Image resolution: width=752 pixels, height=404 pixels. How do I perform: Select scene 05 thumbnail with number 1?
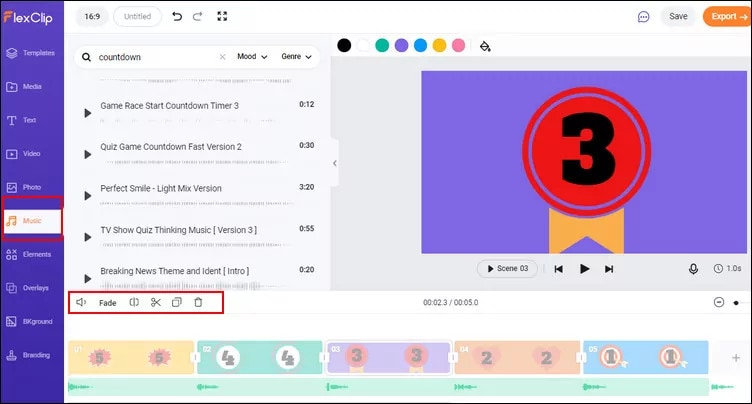click(646, 357)
